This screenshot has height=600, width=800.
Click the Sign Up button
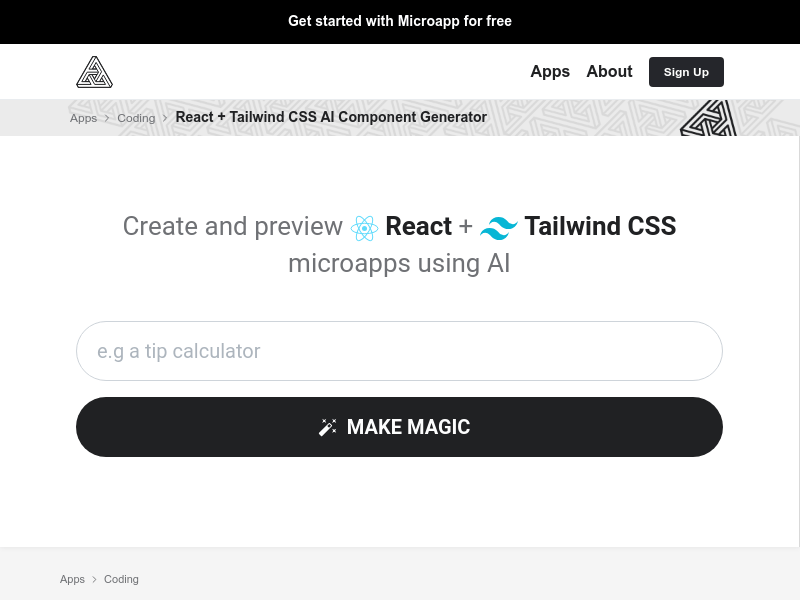click(x=686, y=72)
